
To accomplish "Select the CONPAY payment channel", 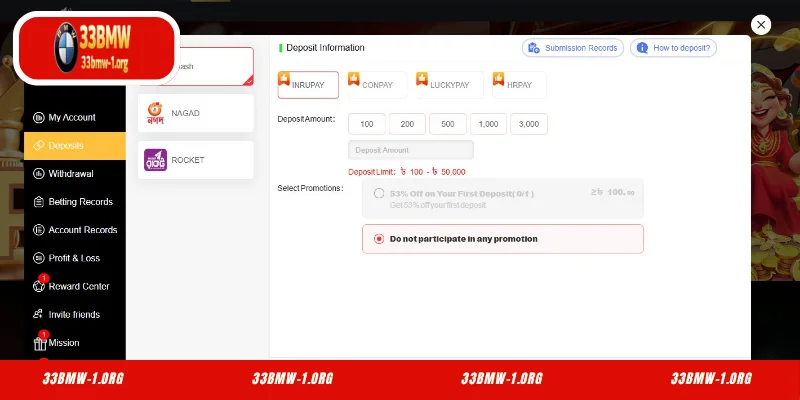I will click(x=377, y=85).
